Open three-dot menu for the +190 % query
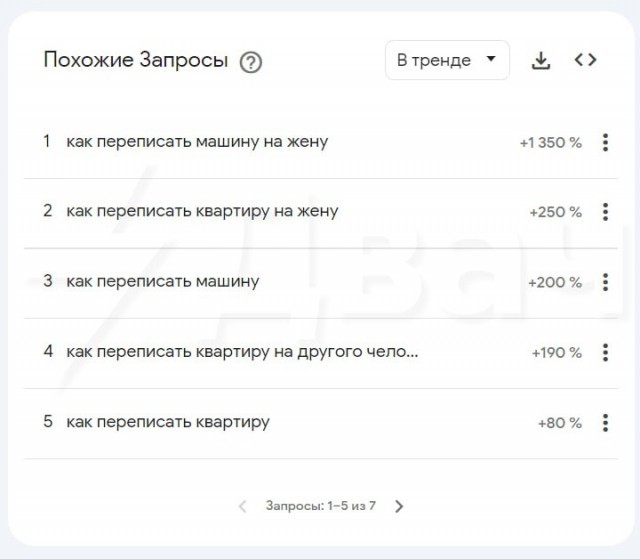640x559 pixels. (605, 352)
